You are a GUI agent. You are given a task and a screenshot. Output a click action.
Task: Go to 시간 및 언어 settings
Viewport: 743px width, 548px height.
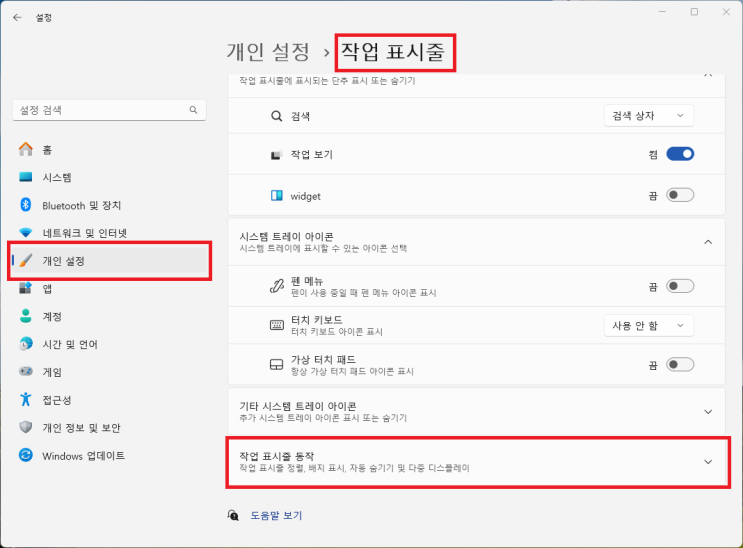pyautogui.click(x=109, y=344)
